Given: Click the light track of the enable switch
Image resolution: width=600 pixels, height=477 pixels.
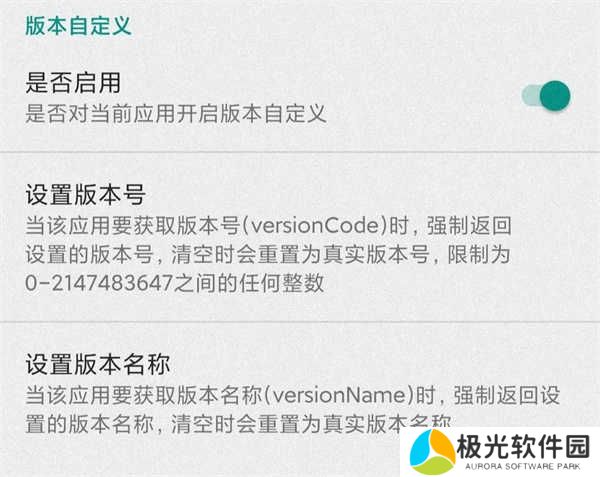Looking at the screenshot, I should [531, 96].
